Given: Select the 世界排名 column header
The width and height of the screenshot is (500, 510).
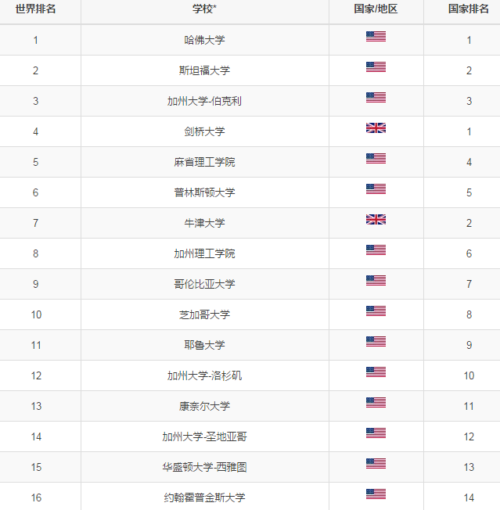Looking at the screenshot, I should (36, 9).
